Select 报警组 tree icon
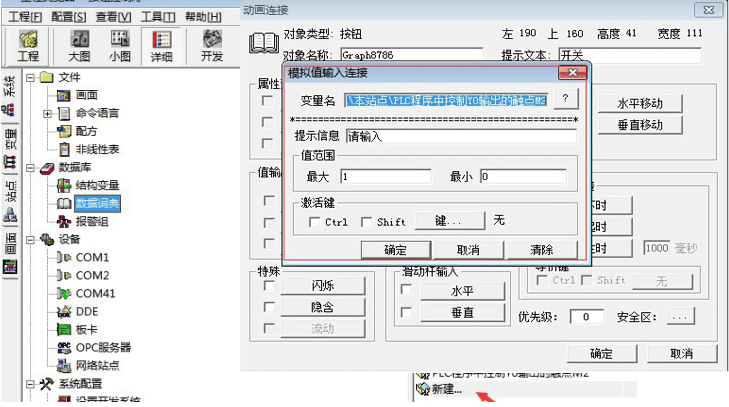This screenshot has height=407, width=729. tap(64, 221)
